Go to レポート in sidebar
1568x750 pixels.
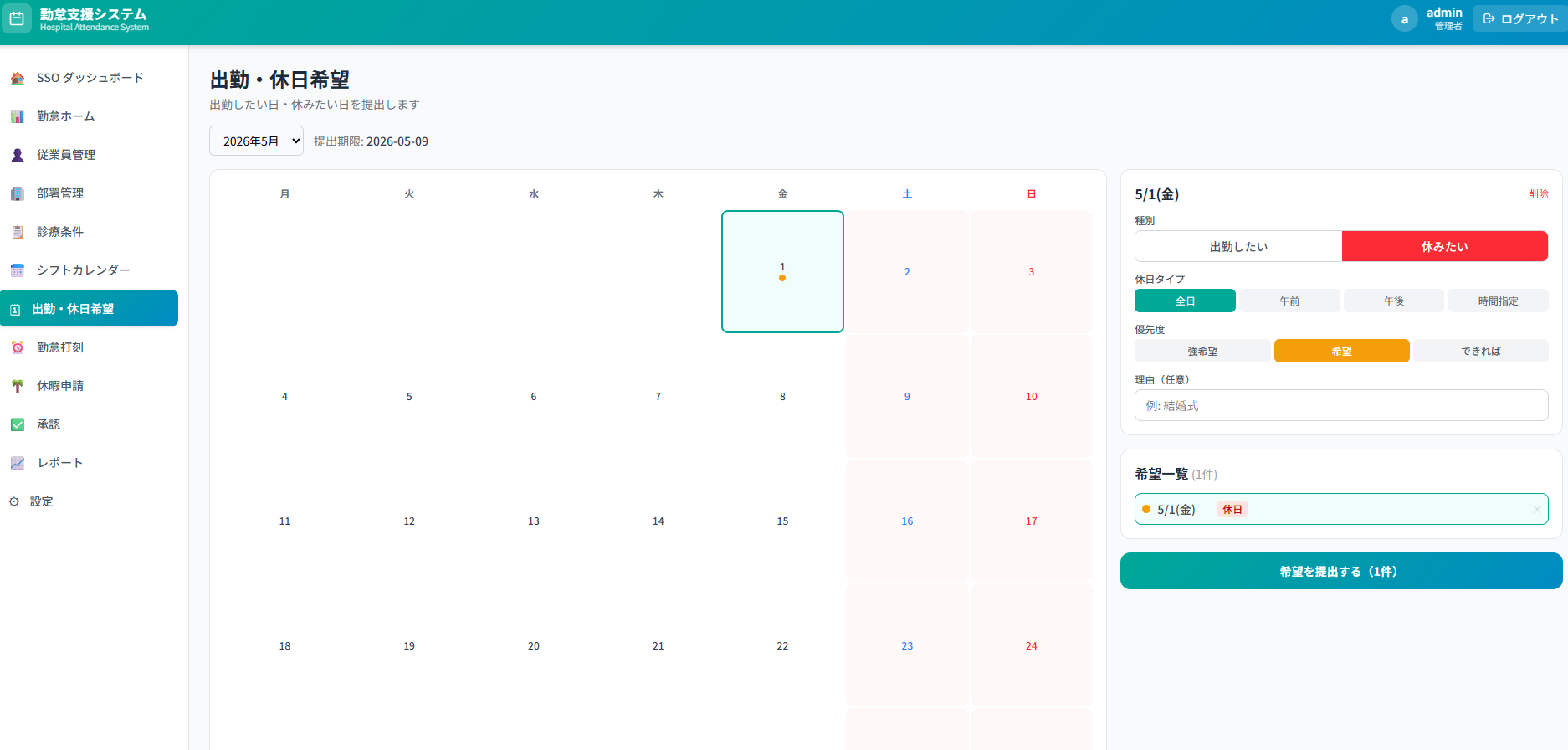(59, 463)
